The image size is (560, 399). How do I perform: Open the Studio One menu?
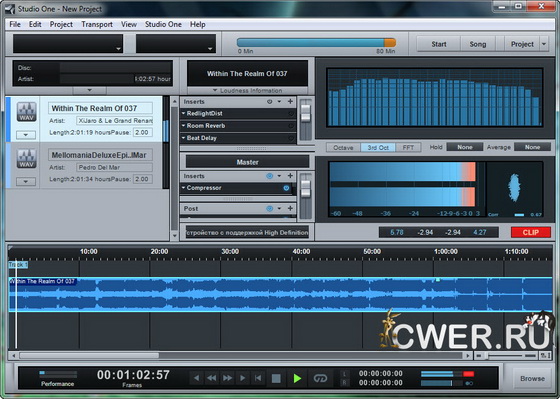click(163, 24)
